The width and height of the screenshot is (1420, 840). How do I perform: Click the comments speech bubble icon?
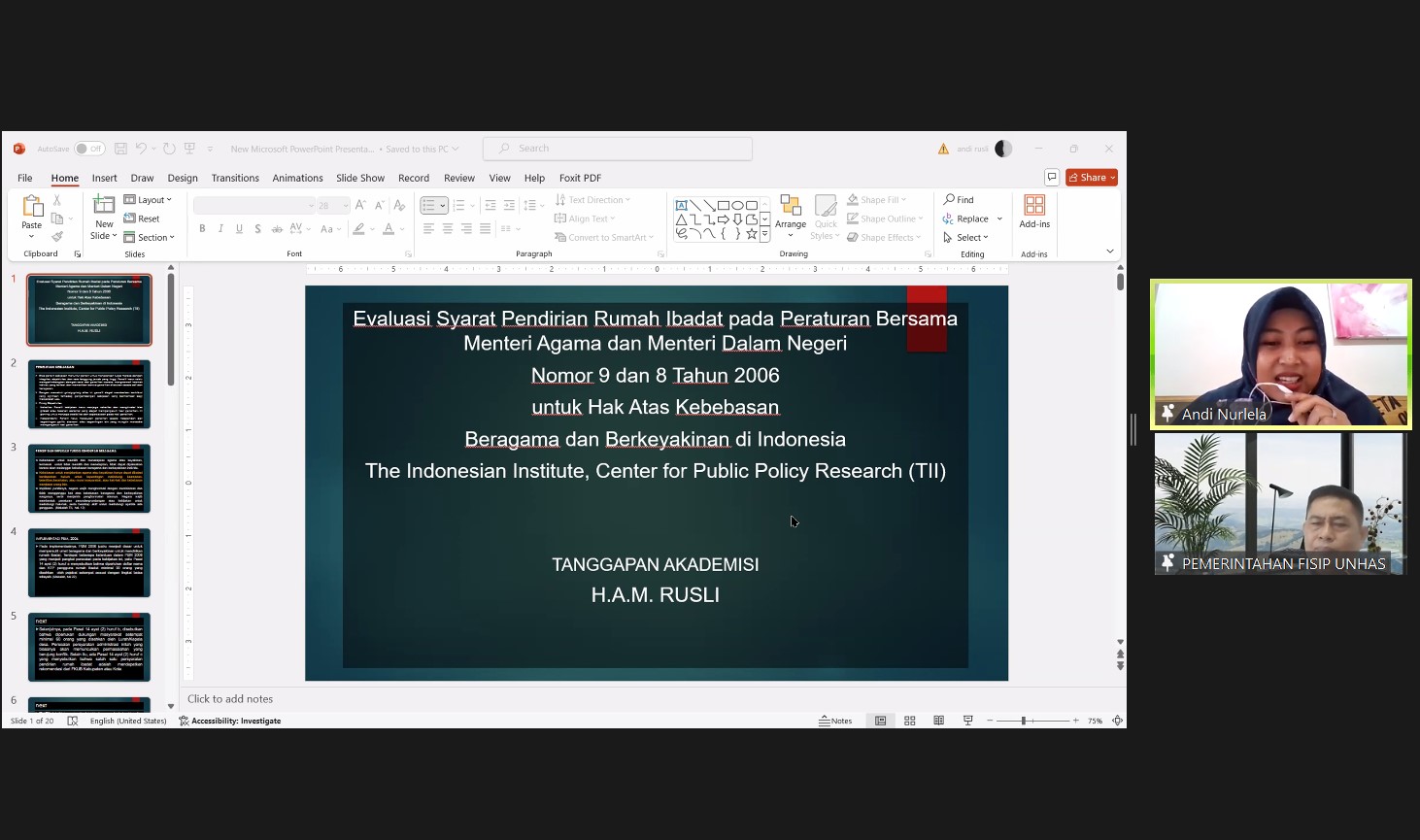(1051, 177)
